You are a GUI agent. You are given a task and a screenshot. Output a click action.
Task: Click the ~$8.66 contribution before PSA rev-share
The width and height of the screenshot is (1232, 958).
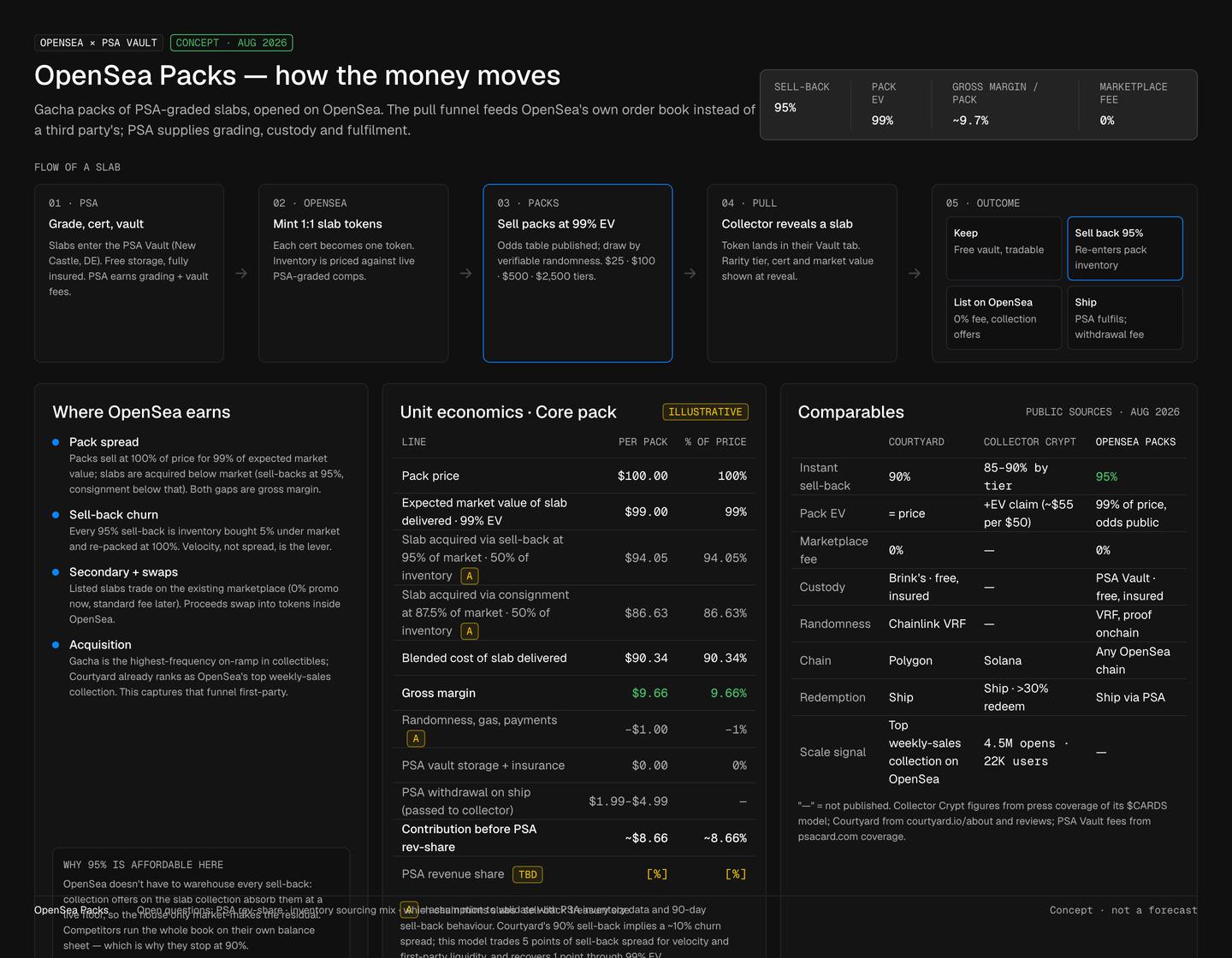646,839
